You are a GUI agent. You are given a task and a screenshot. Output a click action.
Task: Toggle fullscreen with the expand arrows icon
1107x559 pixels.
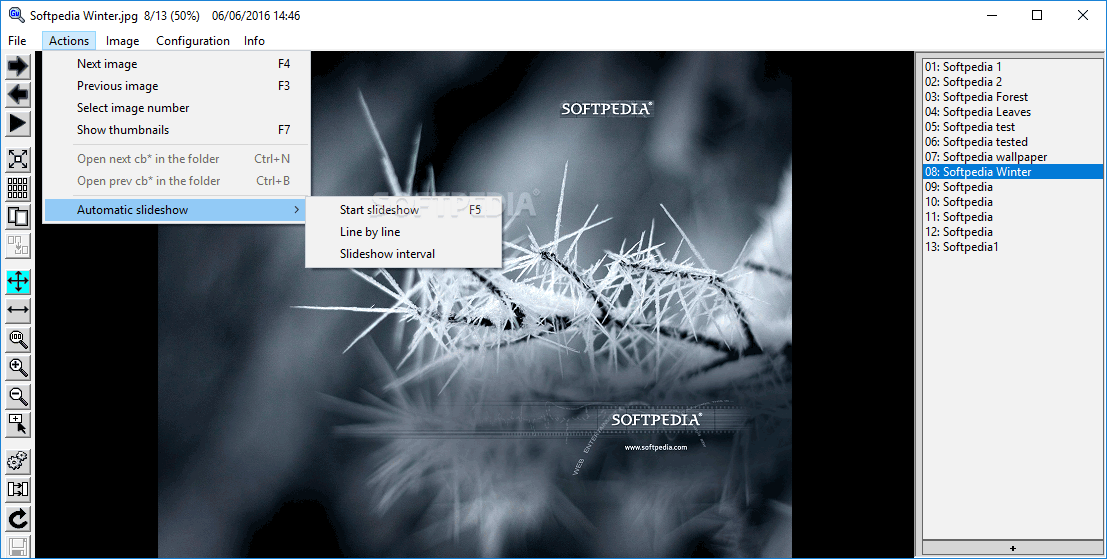(x=18, y=160)
